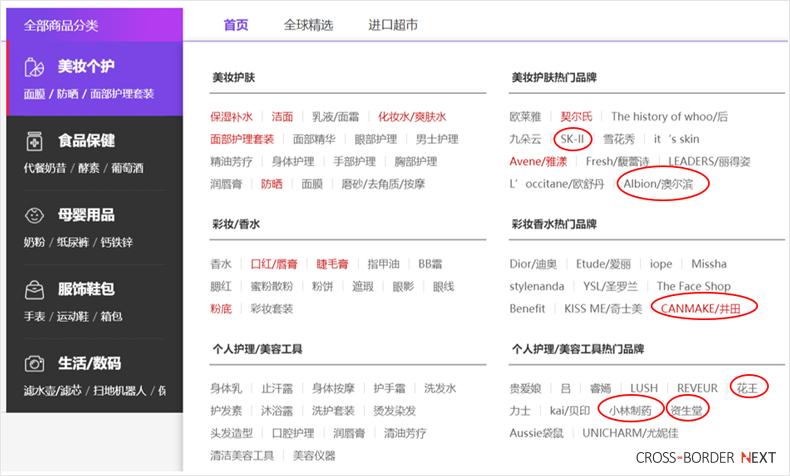
Task: Open the LUSH brand link
Action: [x=644, y=388]
